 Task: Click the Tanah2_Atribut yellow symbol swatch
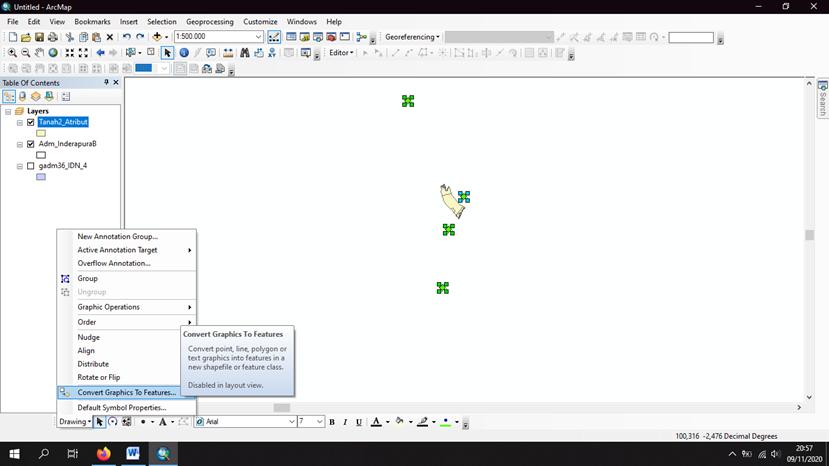[41, 133]
